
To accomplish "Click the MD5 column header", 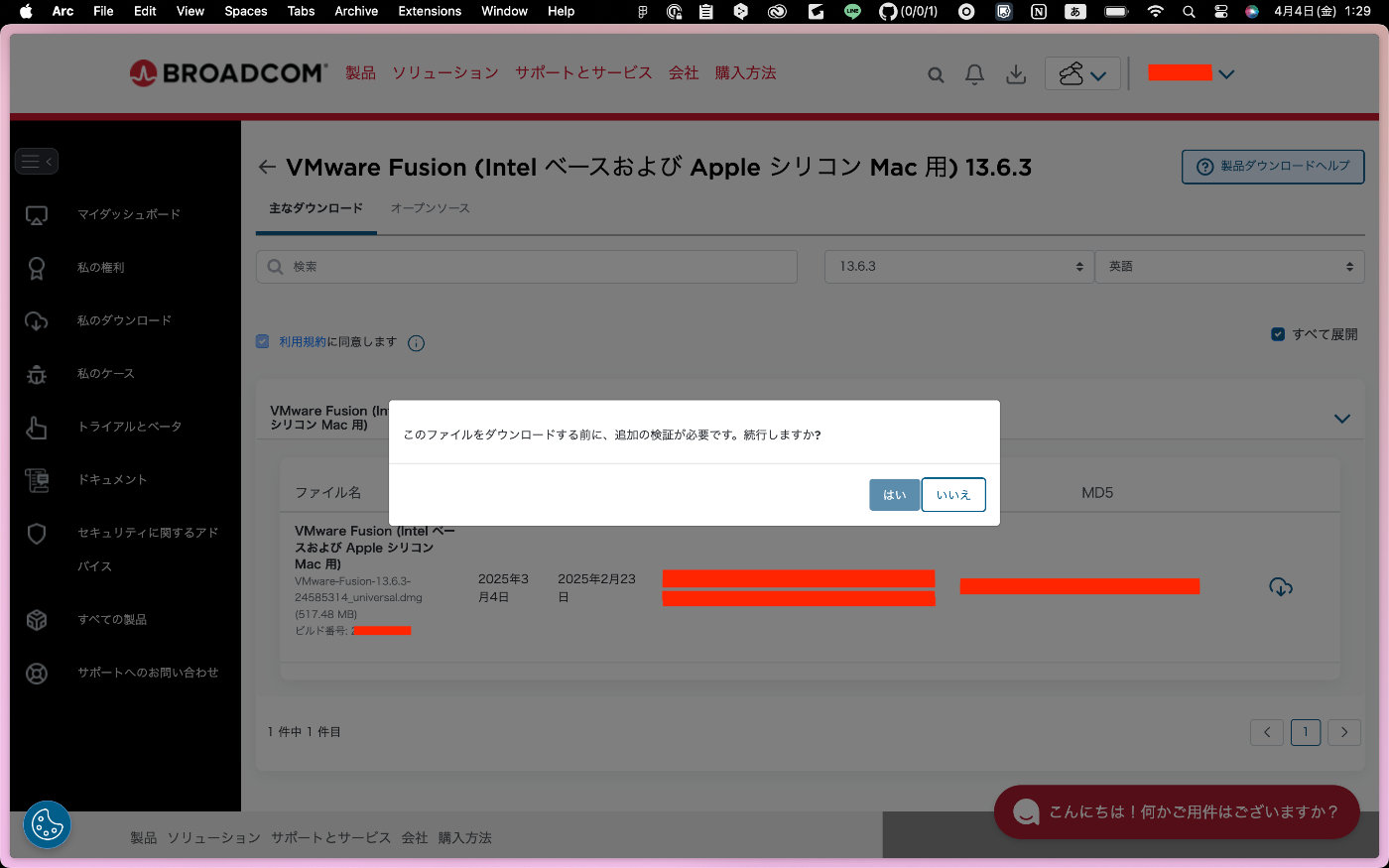I will pyautogui.click(x=1097, y=492).
